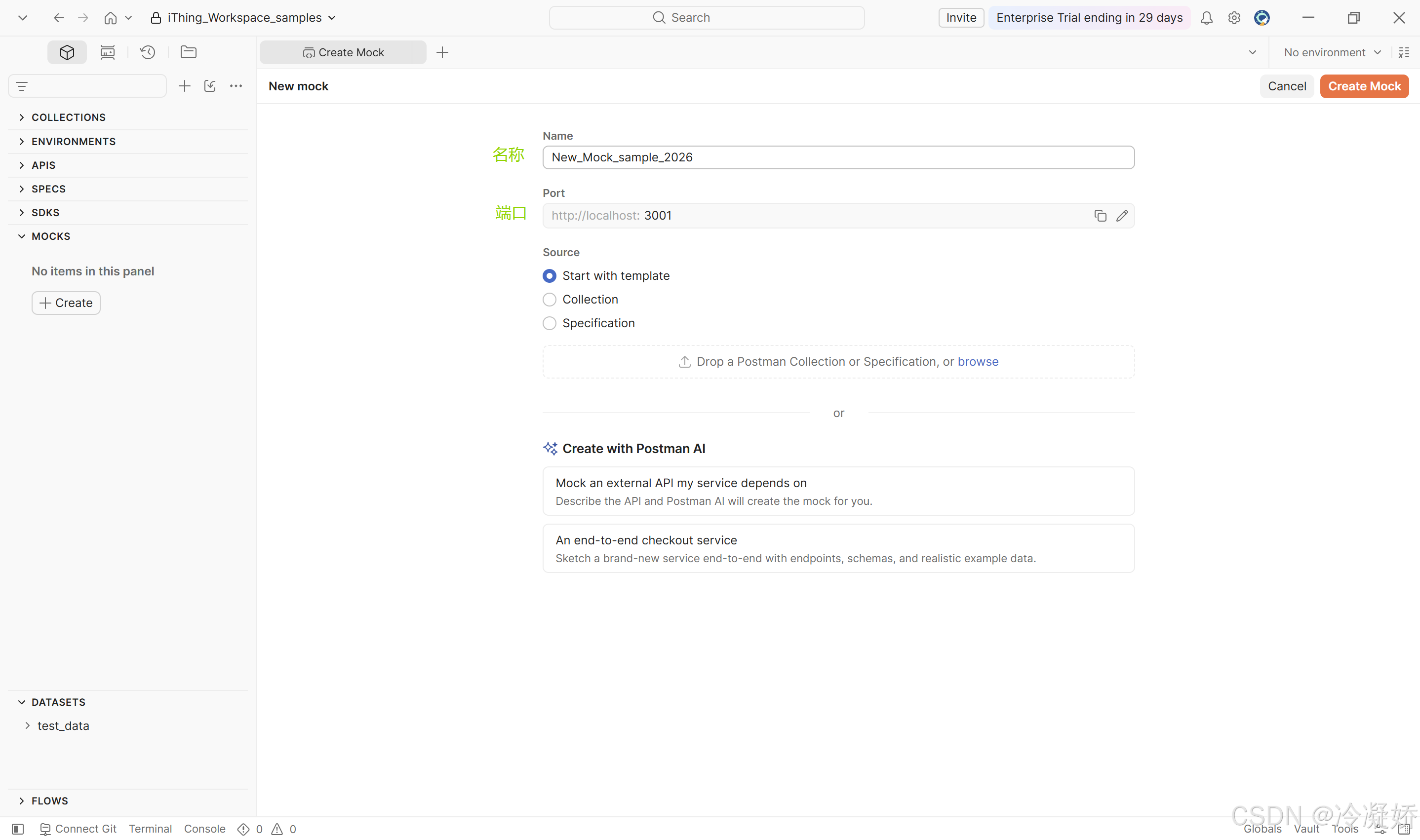Open the History sidebar view
Image resolution: width=1420 pixels, height=840 pixels.
pyautogui.click(x=148, y=52)
